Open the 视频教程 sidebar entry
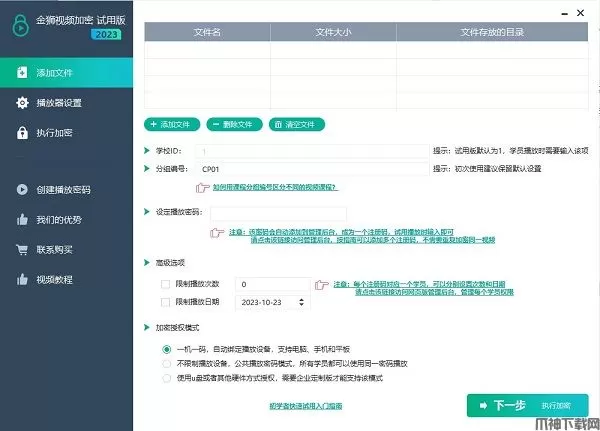Image resolution: width=600 pixels, height=431 pixels. [x=67, y=279]
